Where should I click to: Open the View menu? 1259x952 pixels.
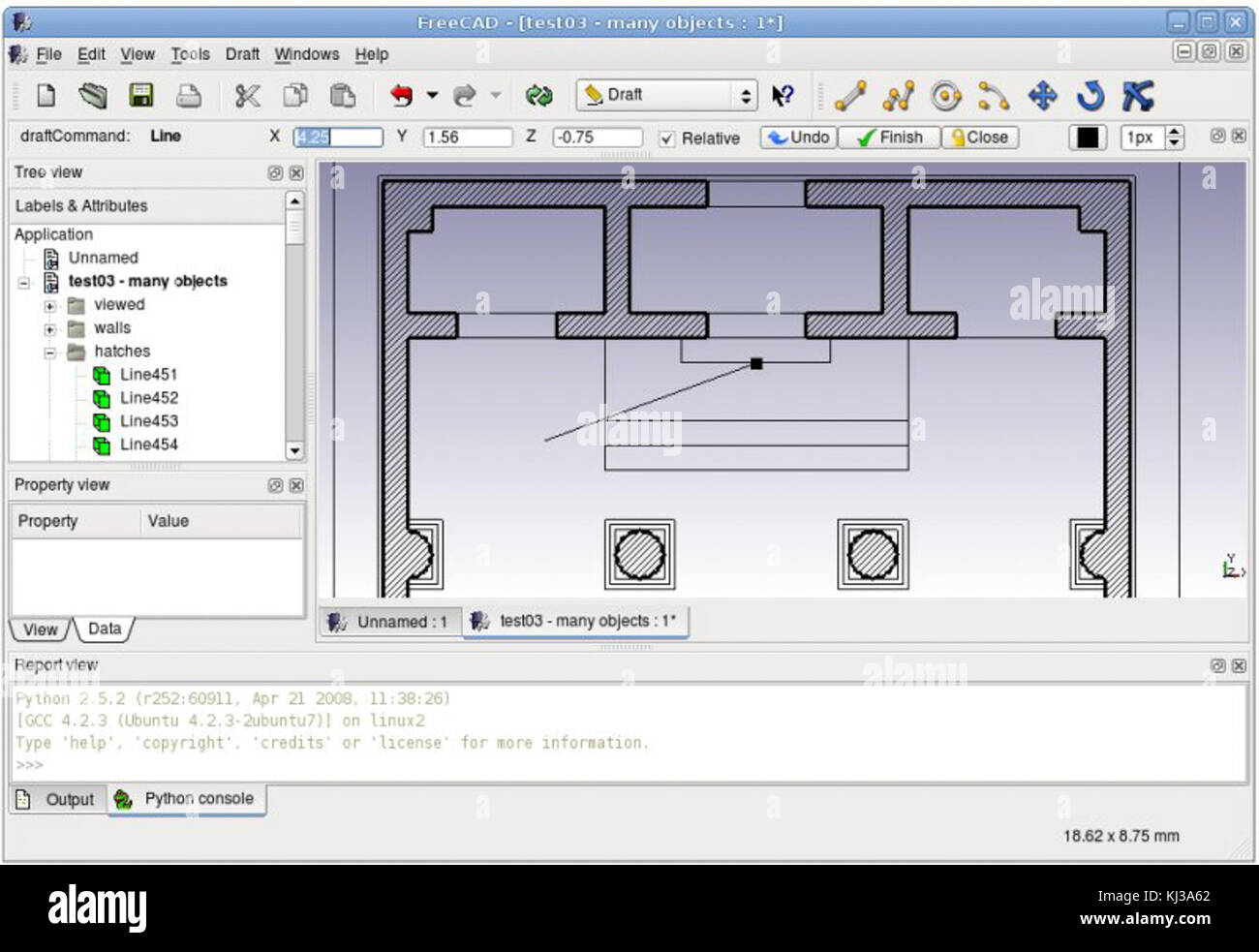pyautogui.click(x=138, y=54)
